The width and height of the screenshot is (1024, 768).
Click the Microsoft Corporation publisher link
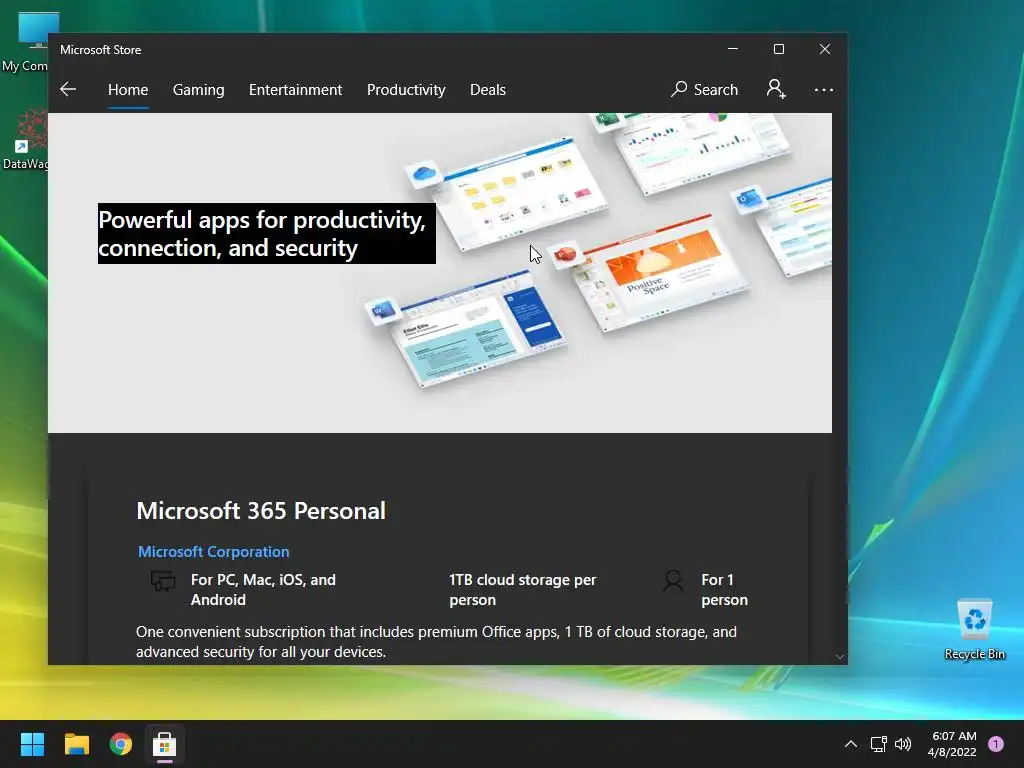click(x=214, y=551)
